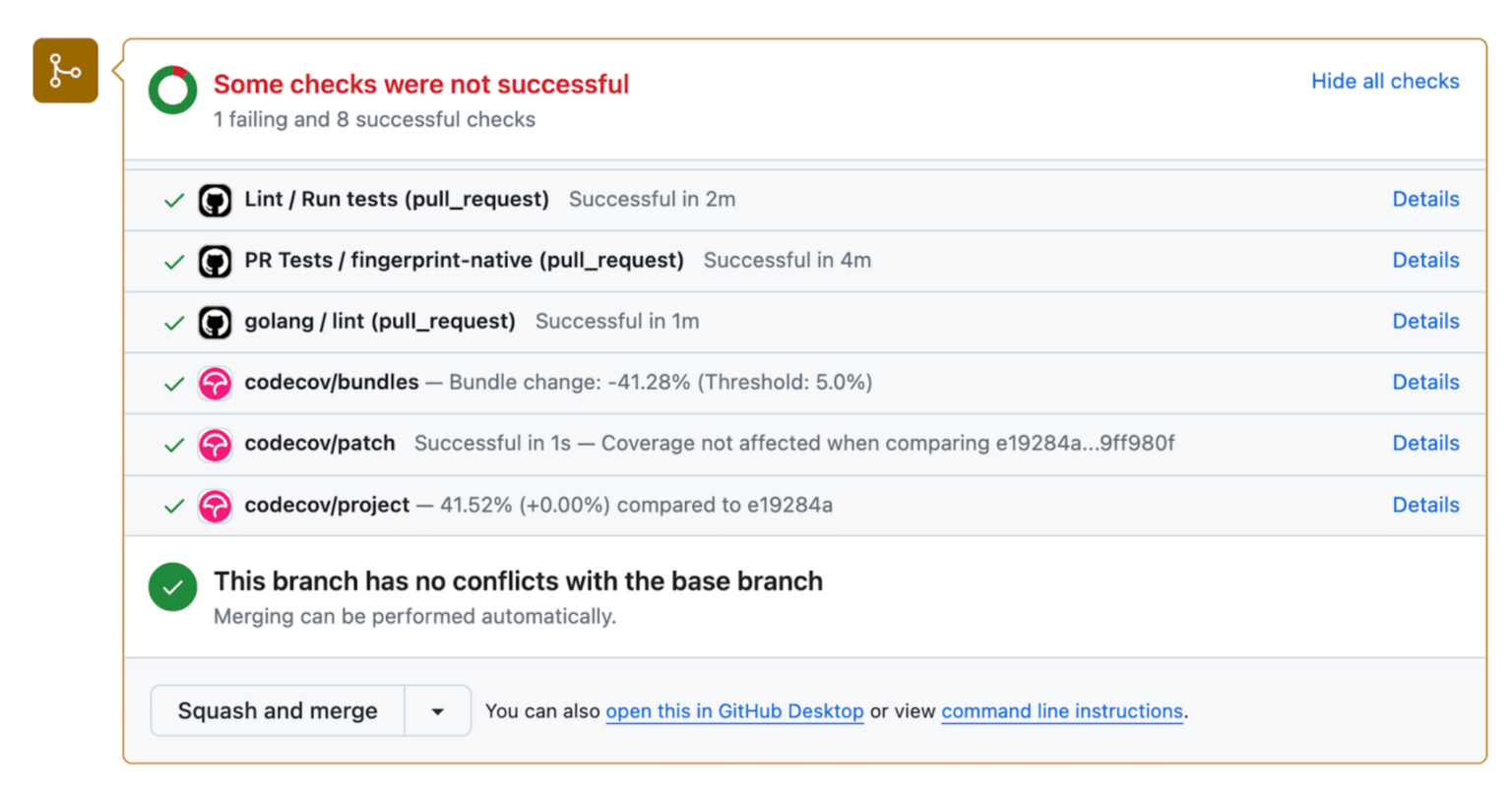Click success checkmark for Lint / Run tests

pyautogui.click(x=174, y=201)
